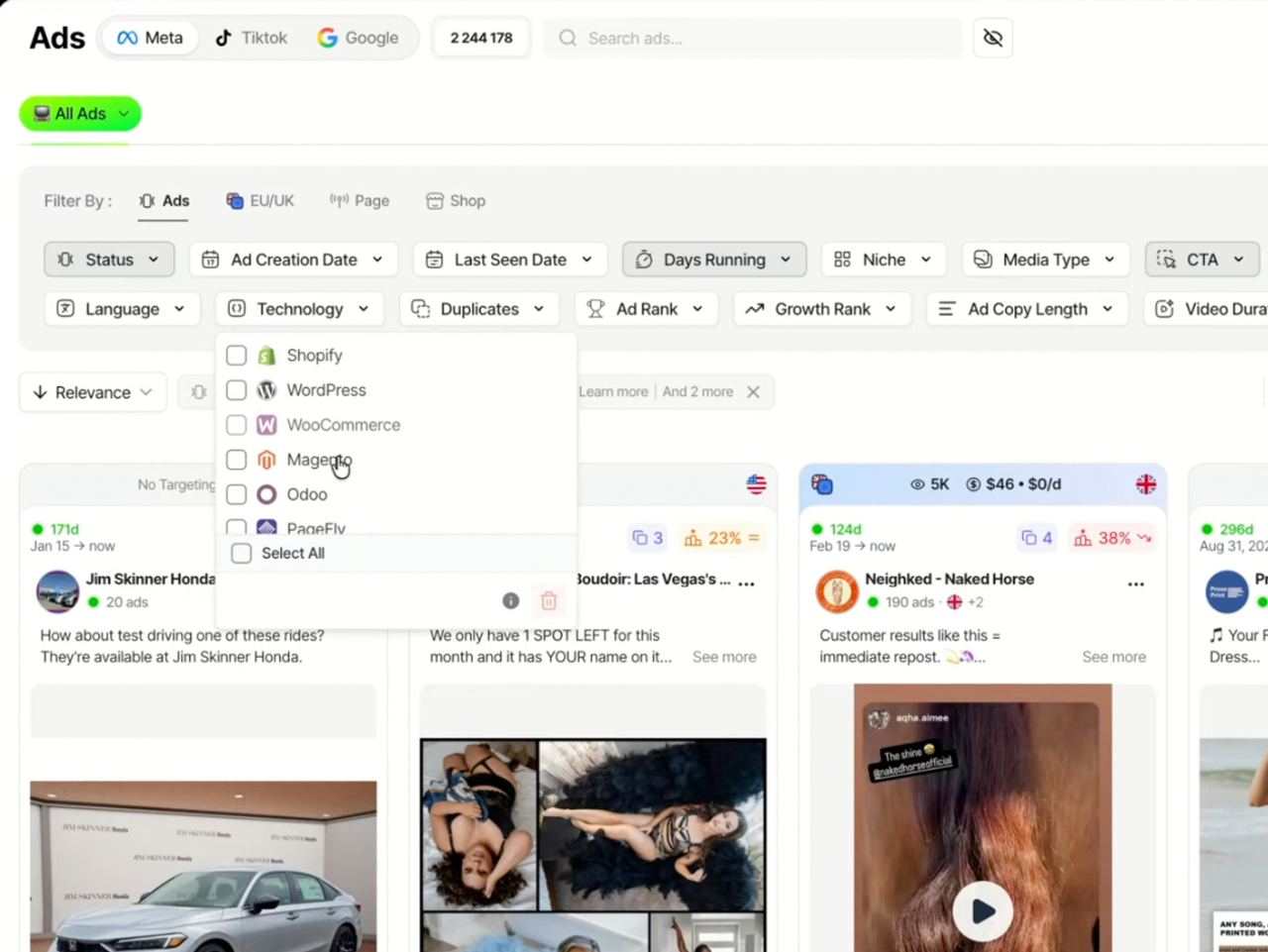The width and height of the screenshot is (1268, 952).
Task: Remove the Learn more filter chip
Action: [754, 392]
